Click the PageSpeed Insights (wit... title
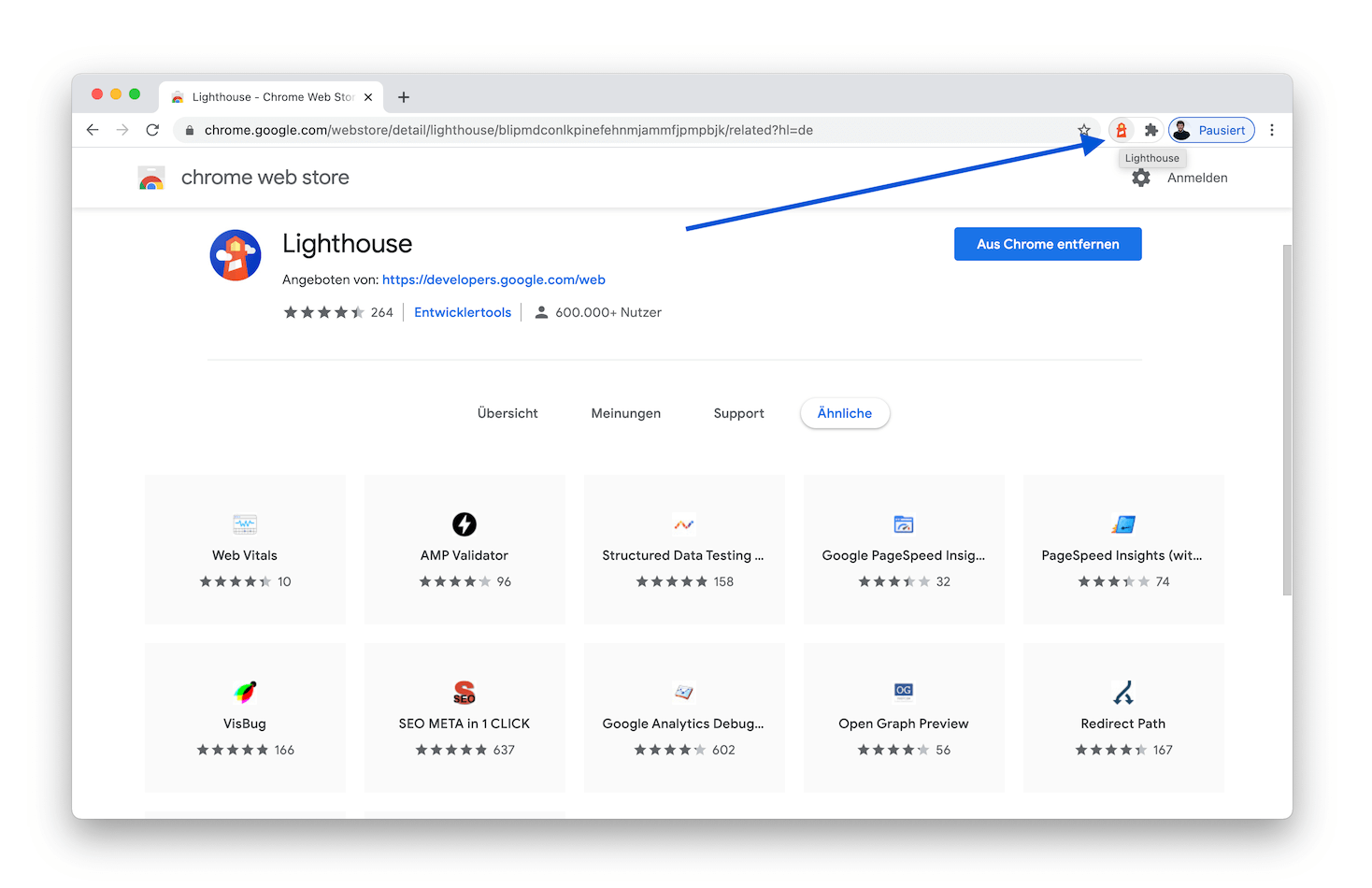1372x888 pixels. (x=1122, y=555)
